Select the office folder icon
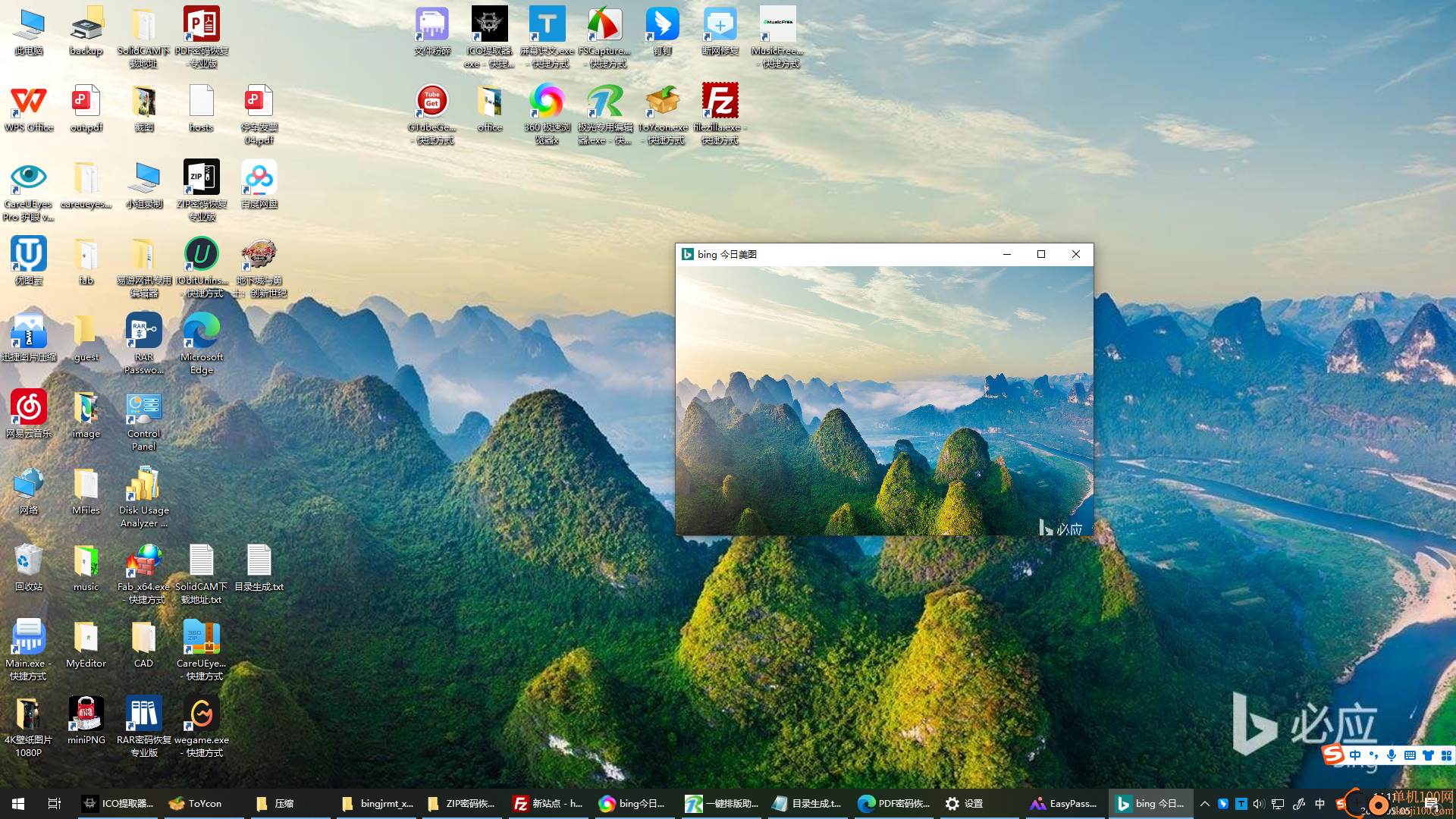 point(490,108)
